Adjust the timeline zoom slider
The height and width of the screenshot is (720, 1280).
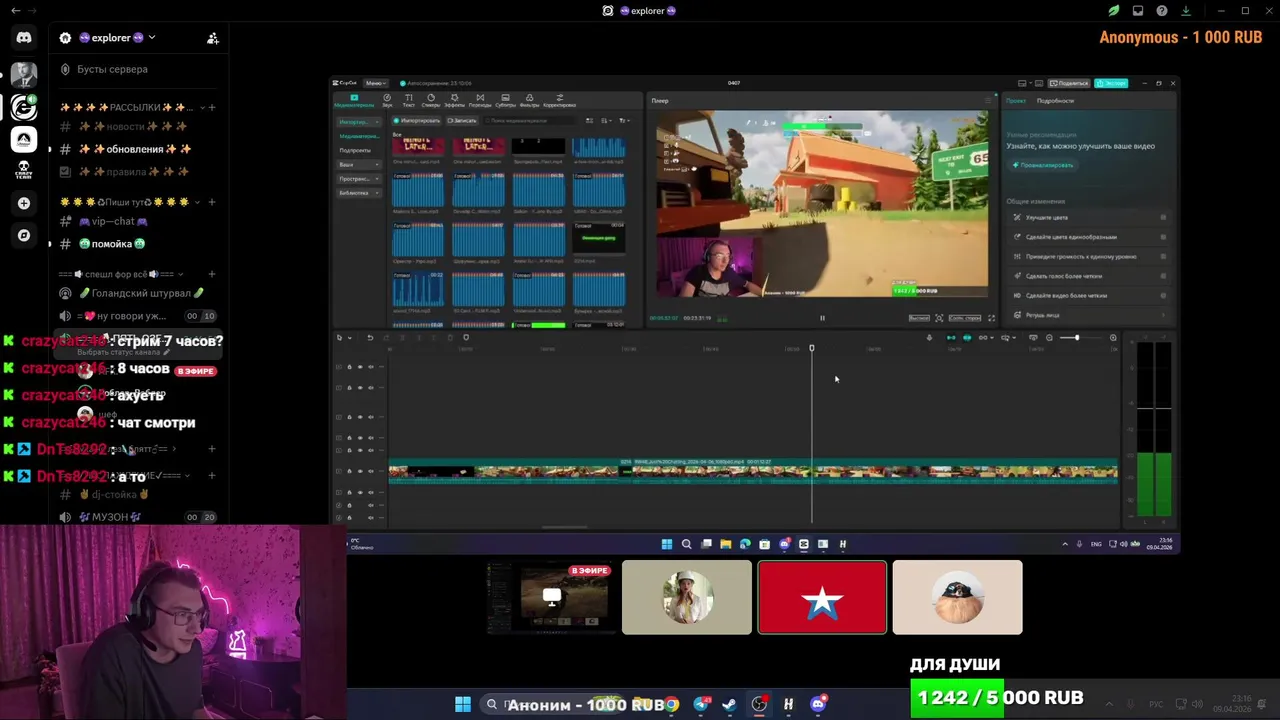click(x=1078, y=338)
